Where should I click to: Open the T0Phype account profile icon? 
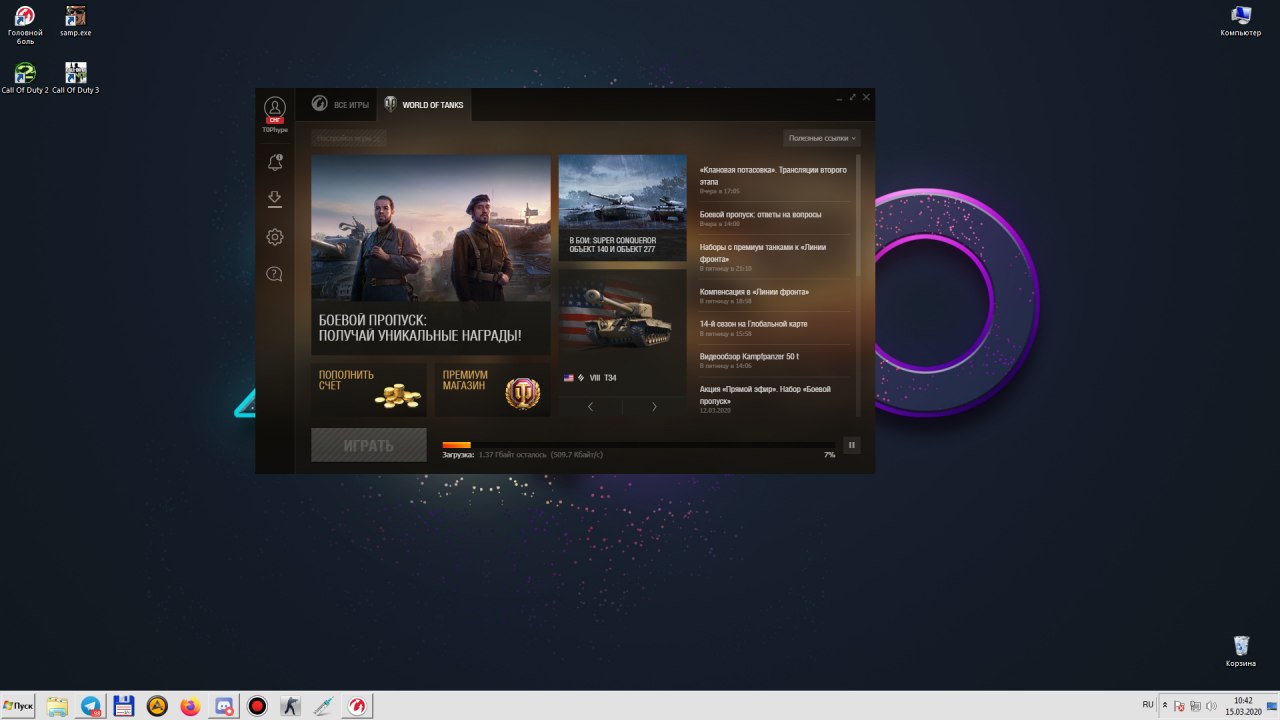pyautogui.click(x=275, y=108)
